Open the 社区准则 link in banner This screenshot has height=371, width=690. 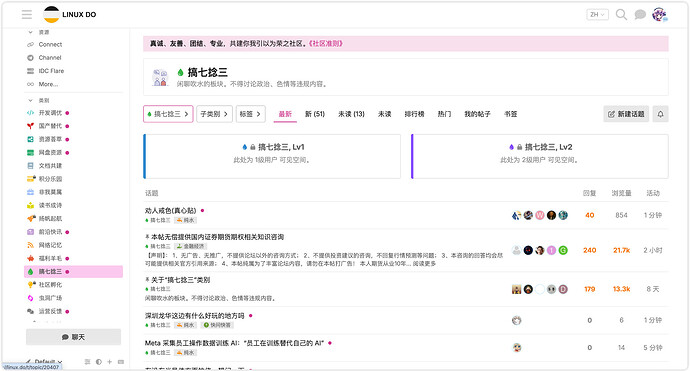pyautogui.click(x=326, y=44)
